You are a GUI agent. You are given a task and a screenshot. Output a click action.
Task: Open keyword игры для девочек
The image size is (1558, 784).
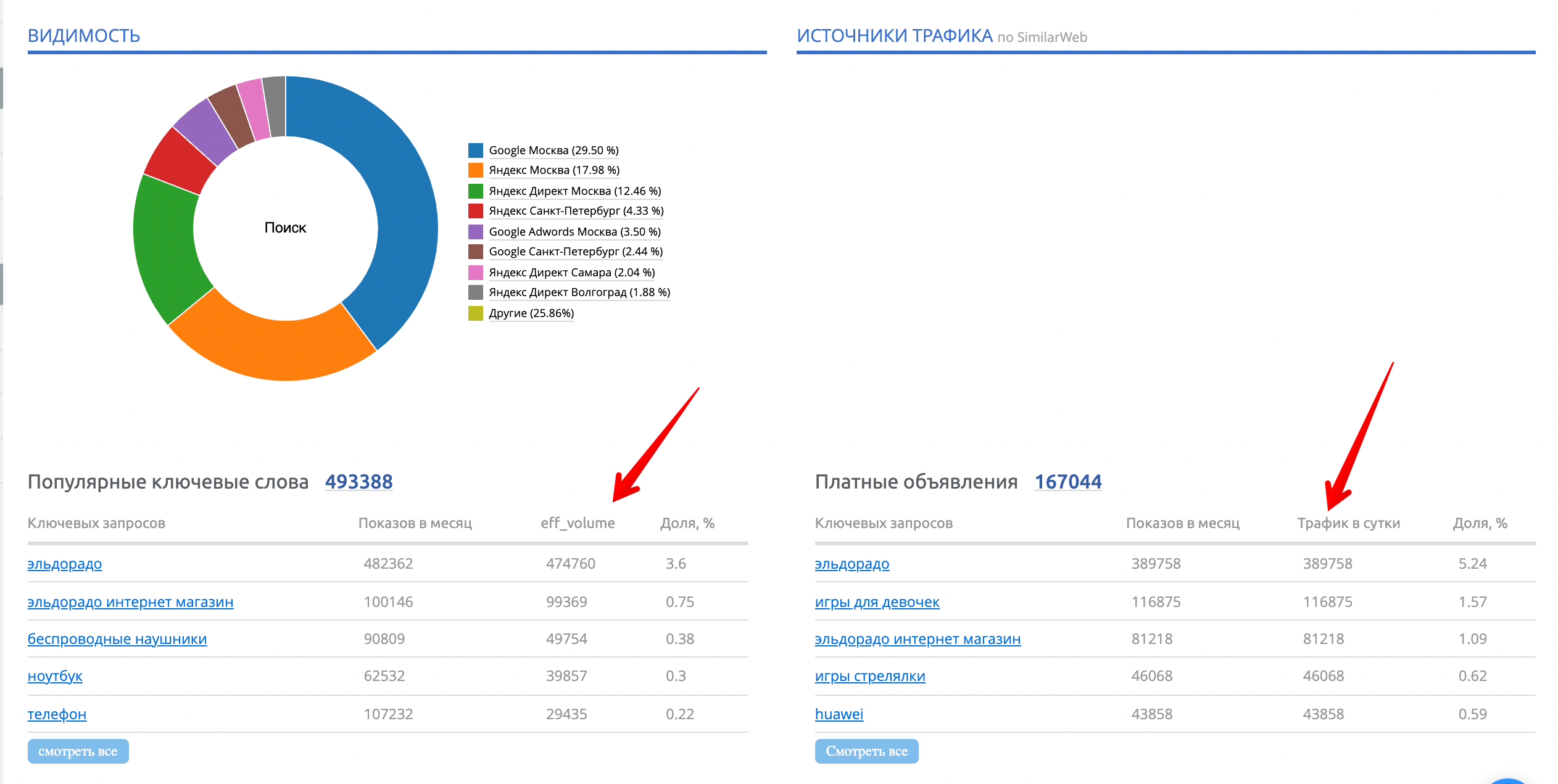click(x=877, y=601)
